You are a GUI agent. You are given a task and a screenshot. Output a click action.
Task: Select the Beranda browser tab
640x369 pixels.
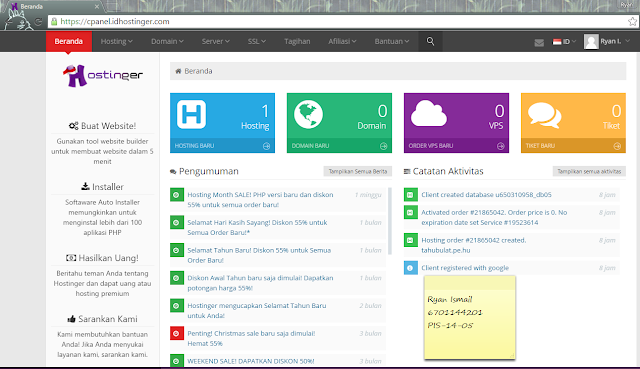55,7
